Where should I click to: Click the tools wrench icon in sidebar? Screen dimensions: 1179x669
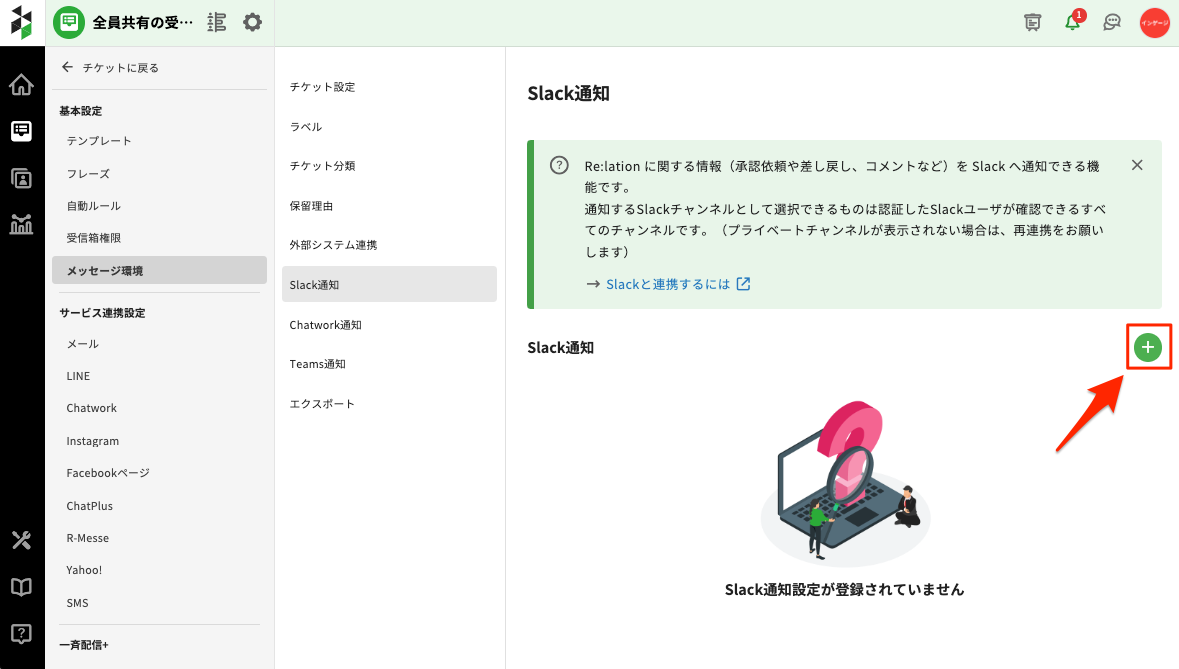[x=21, y=541]
